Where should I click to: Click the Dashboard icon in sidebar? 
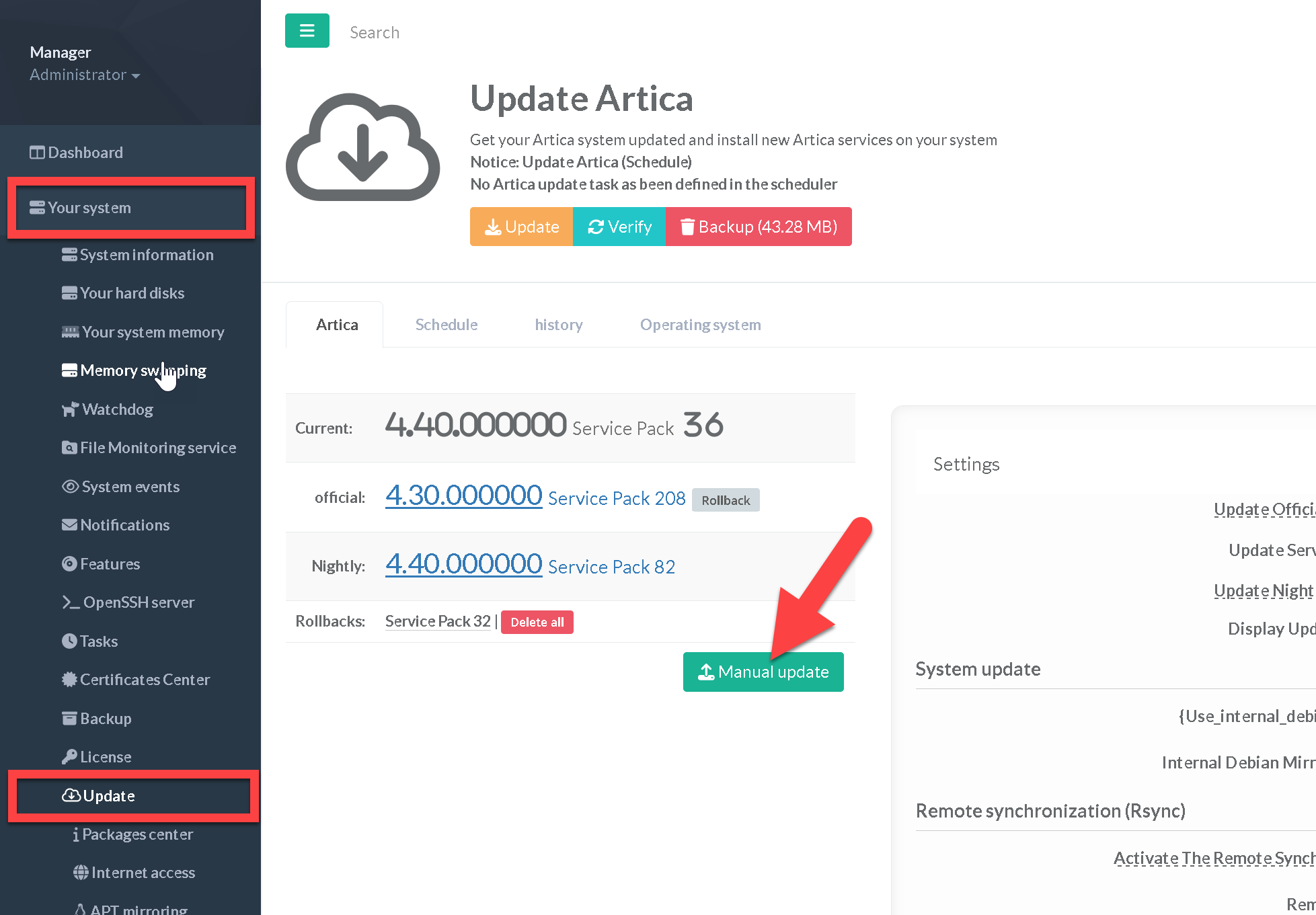(x=37, y=153)
